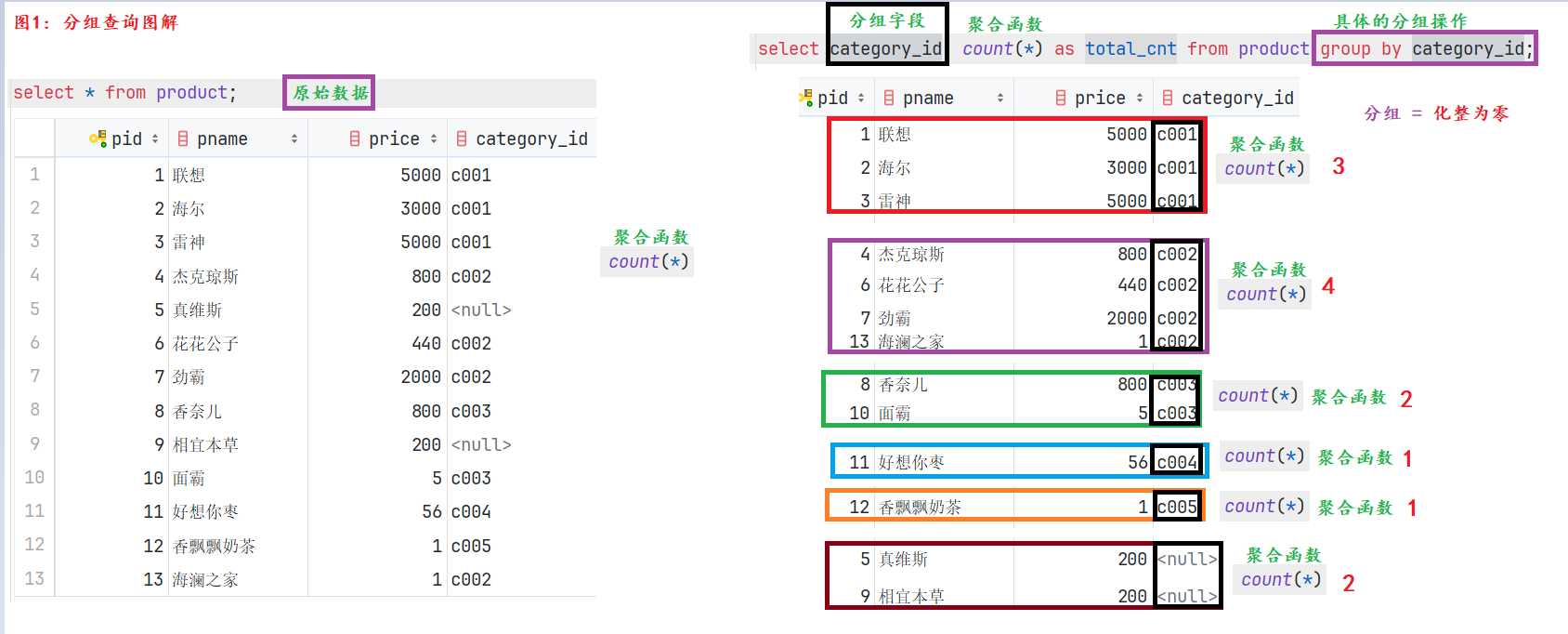Click 'c004' in the grouped result table
Screen dimensions: 1568x634
tap(1177, 462)
